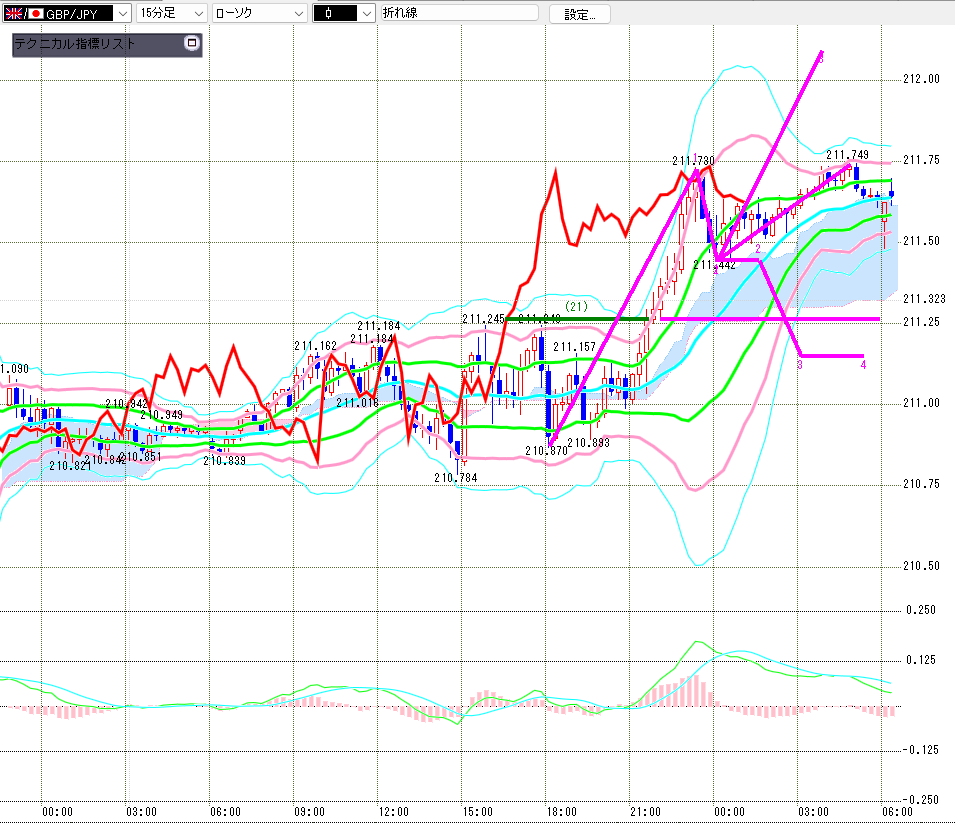Click the 210.784 low price label
This screenshot has height=823, width=955.
(456, 478)
